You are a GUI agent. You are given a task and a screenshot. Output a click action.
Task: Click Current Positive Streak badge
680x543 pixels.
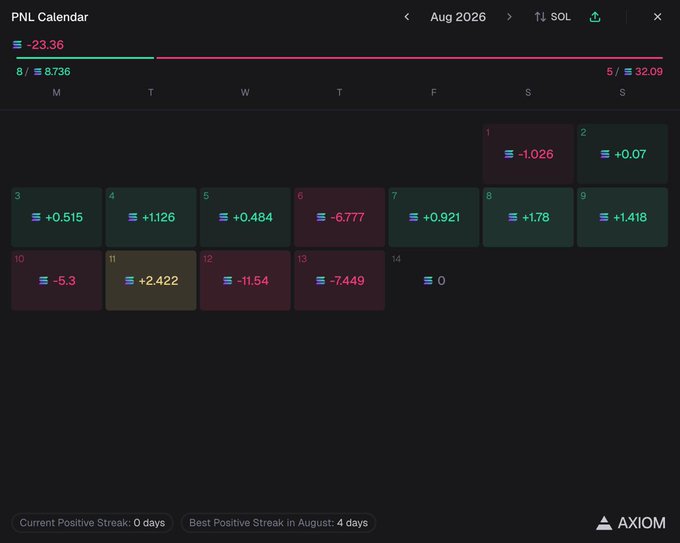(x=92, y=523)
